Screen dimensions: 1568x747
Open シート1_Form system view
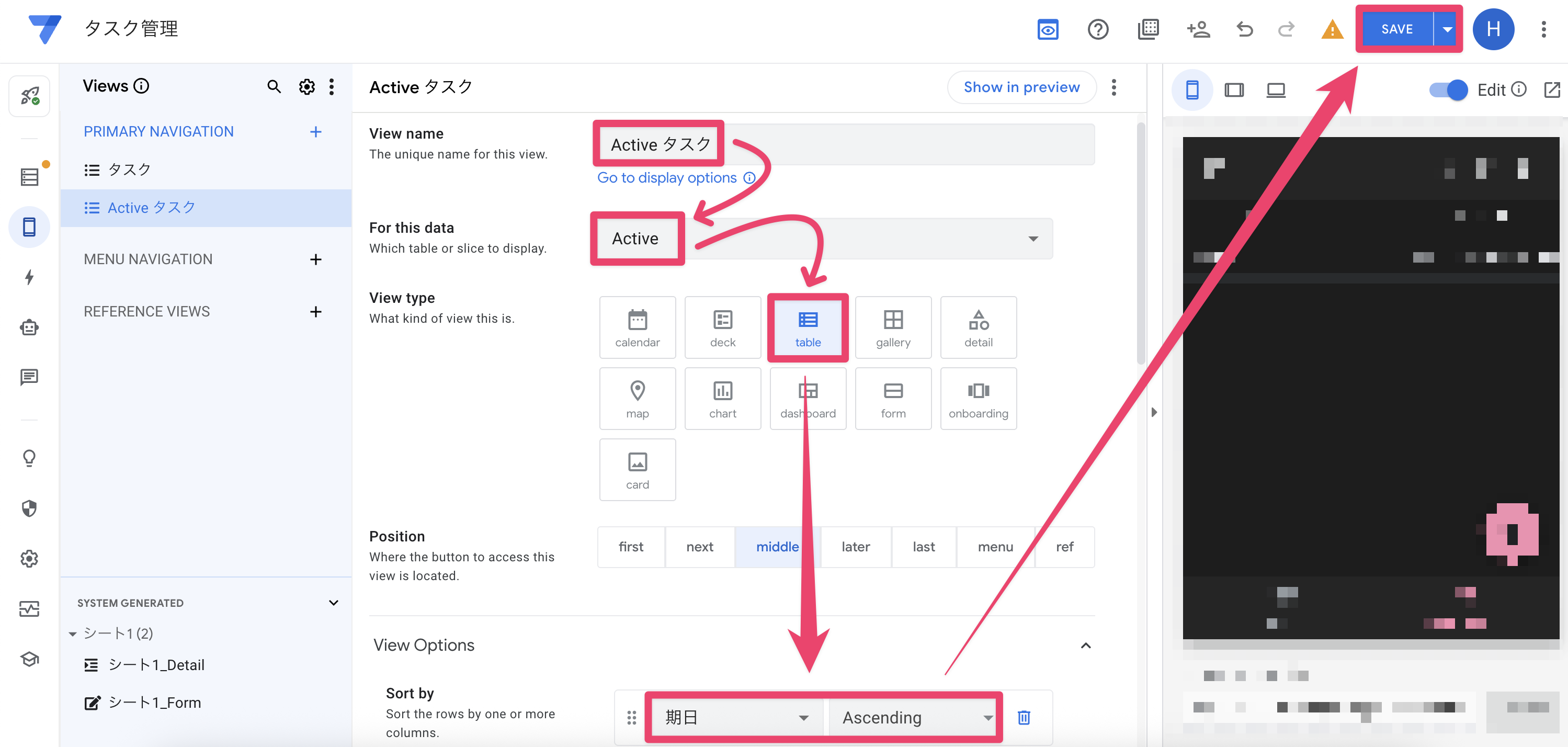[154, 703]
